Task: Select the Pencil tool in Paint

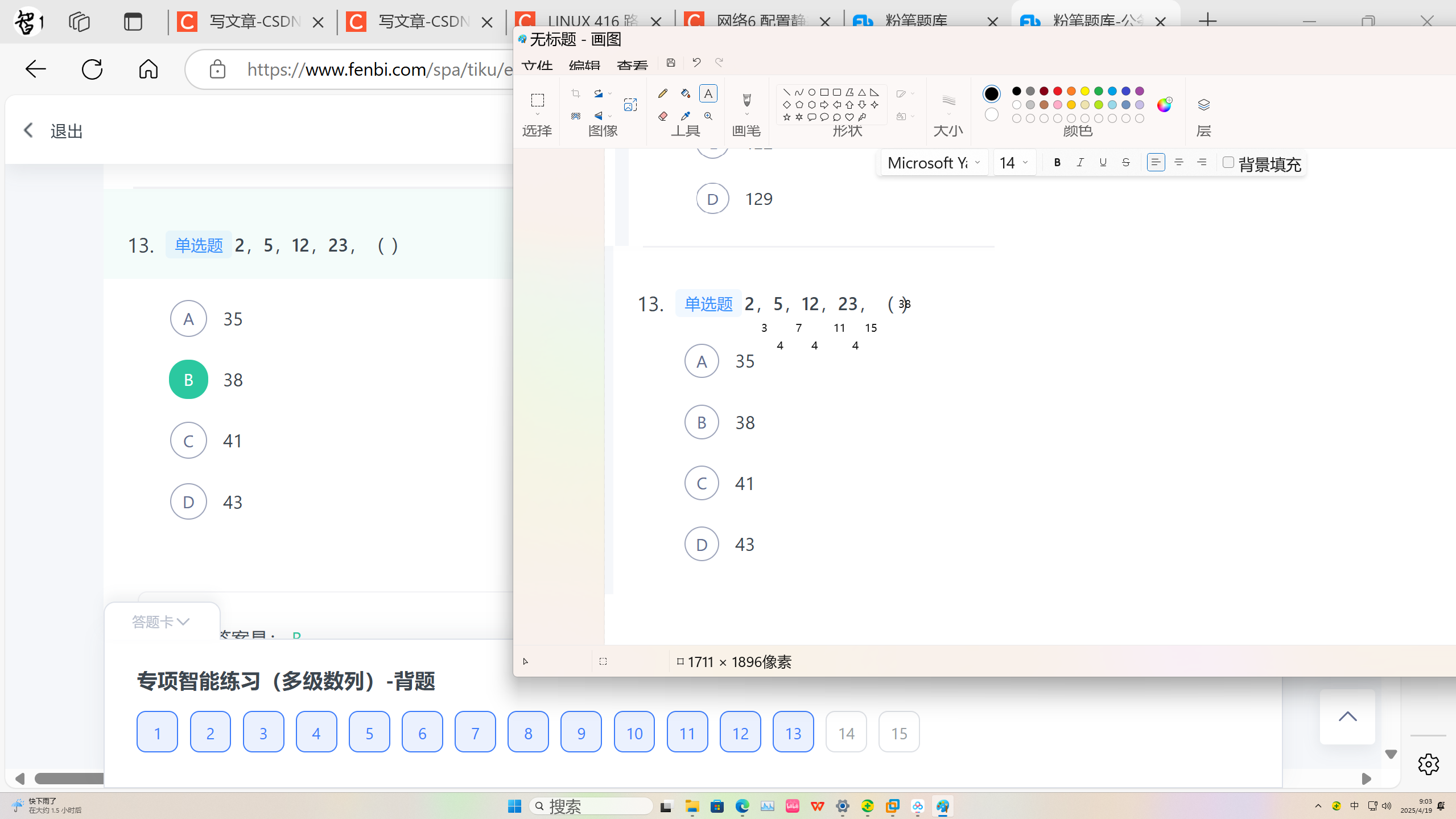Action: [662, 93]
